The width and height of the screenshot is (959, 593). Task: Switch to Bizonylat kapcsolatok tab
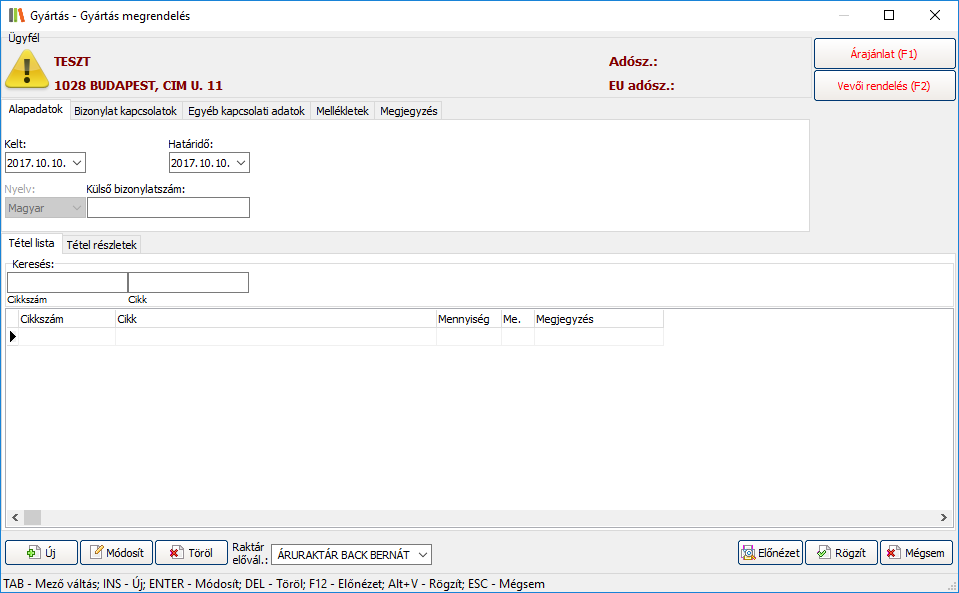[x=125, y=111]
